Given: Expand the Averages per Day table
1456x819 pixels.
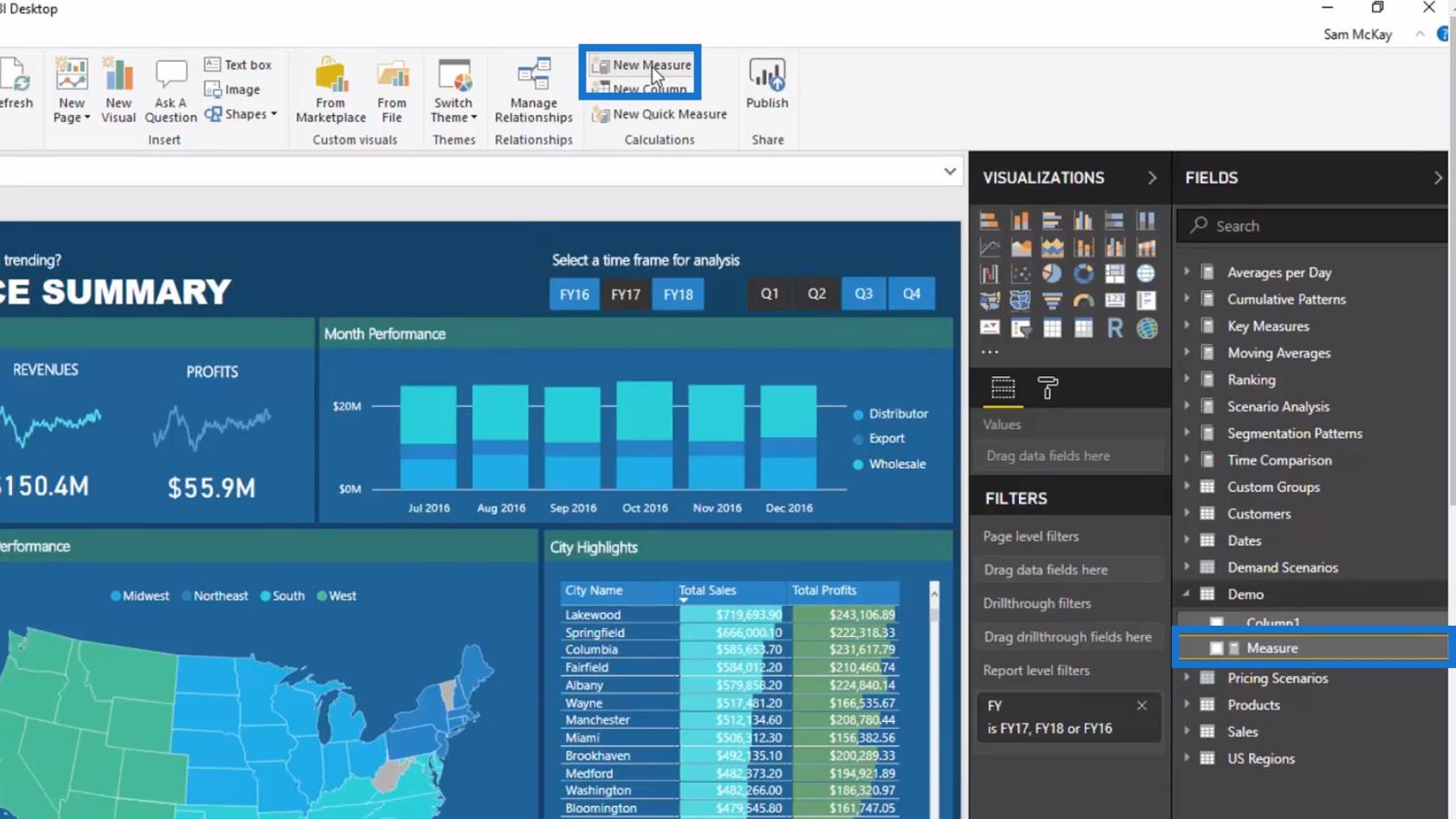Looking at the screenshot, I should point(1187,272).
